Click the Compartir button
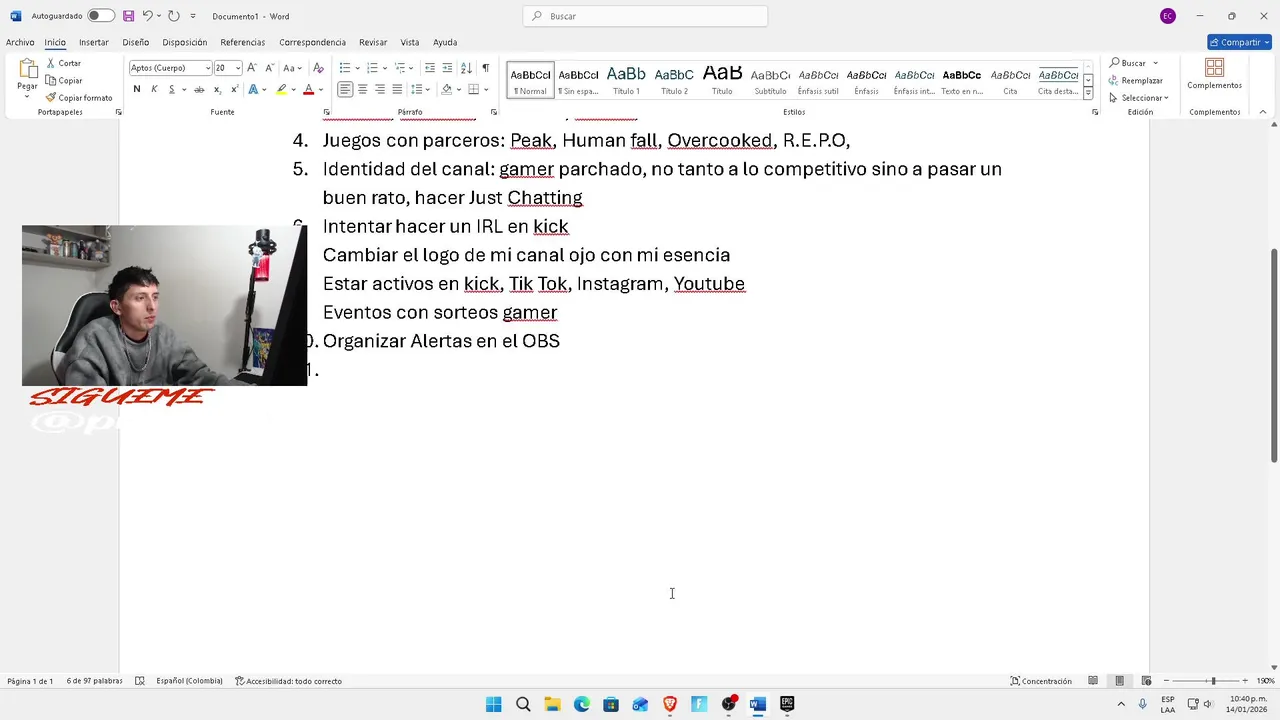Screen dimensions: 1280x720 1239,42
